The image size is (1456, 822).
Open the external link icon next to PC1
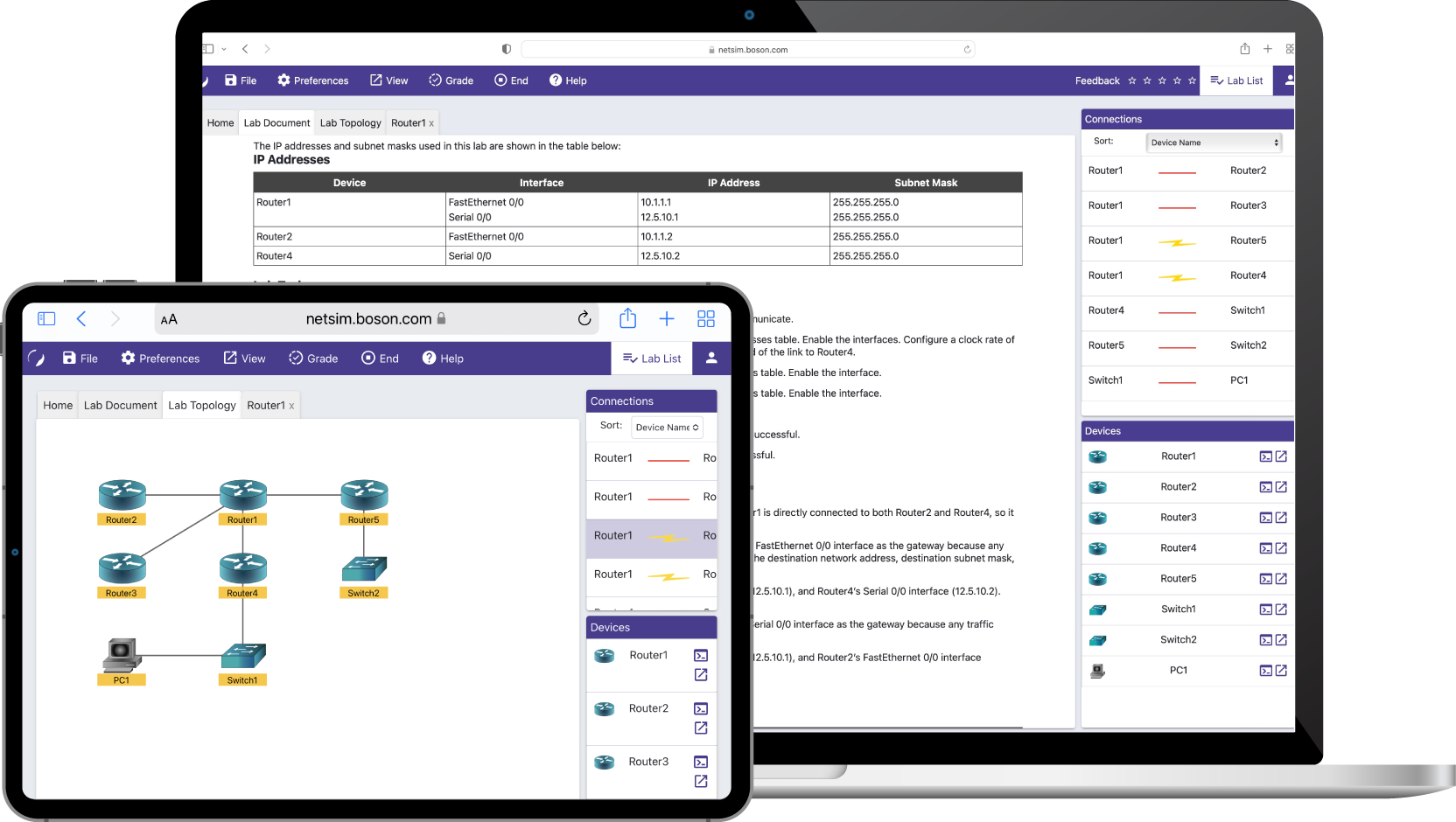pos(1281,671)
